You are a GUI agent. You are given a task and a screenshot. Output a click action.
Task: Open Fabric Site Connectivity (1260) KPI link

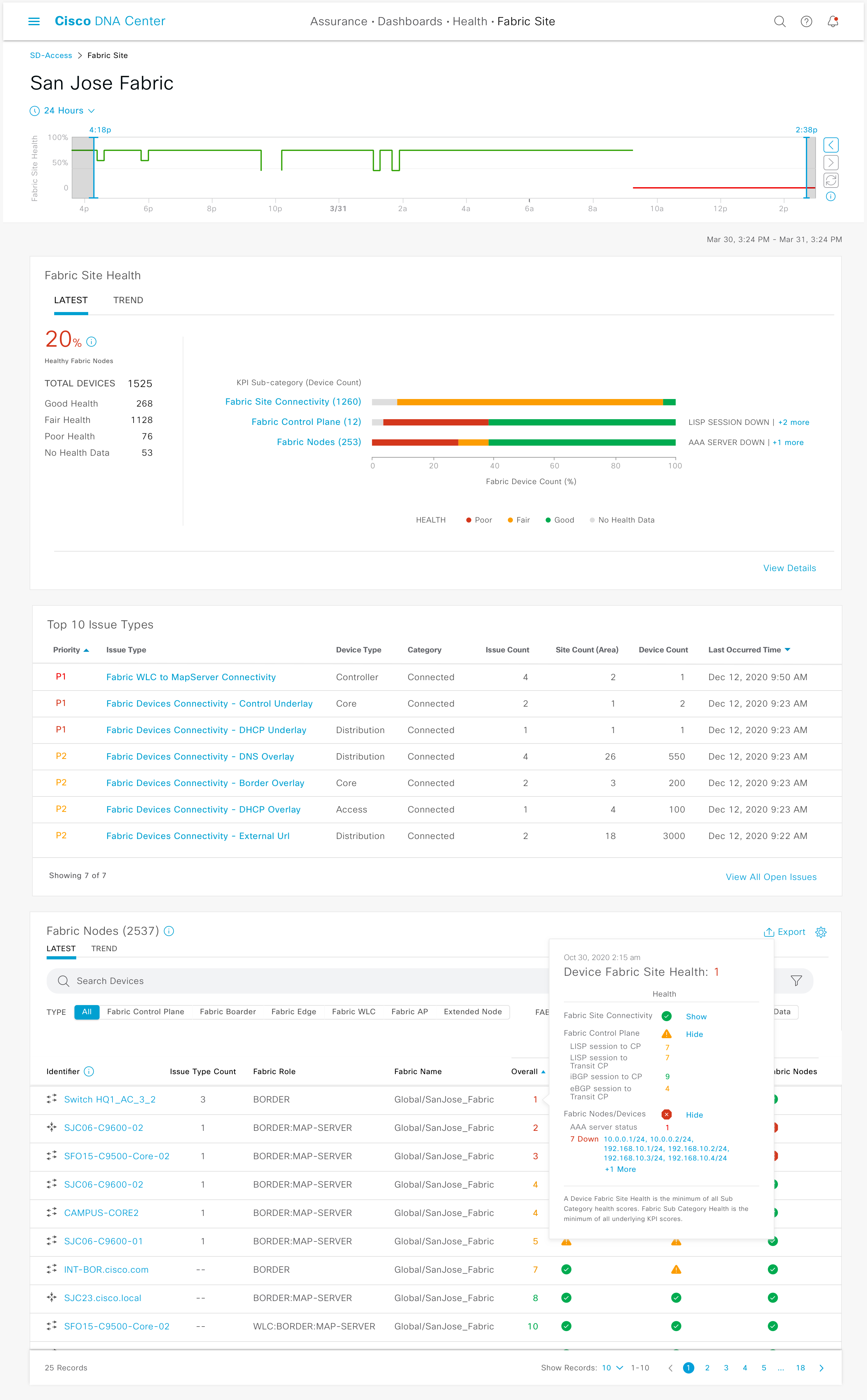(x=293, y=402)
